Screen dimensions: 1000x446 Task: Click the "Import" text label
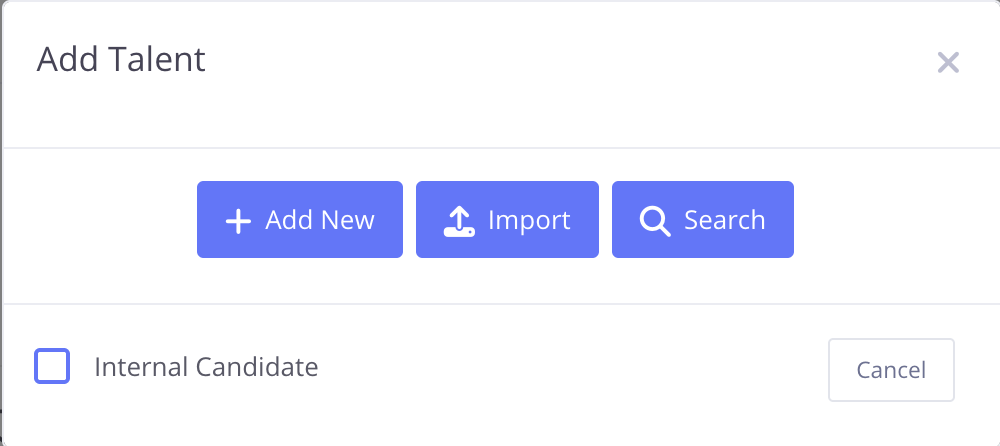pos(529,220)
